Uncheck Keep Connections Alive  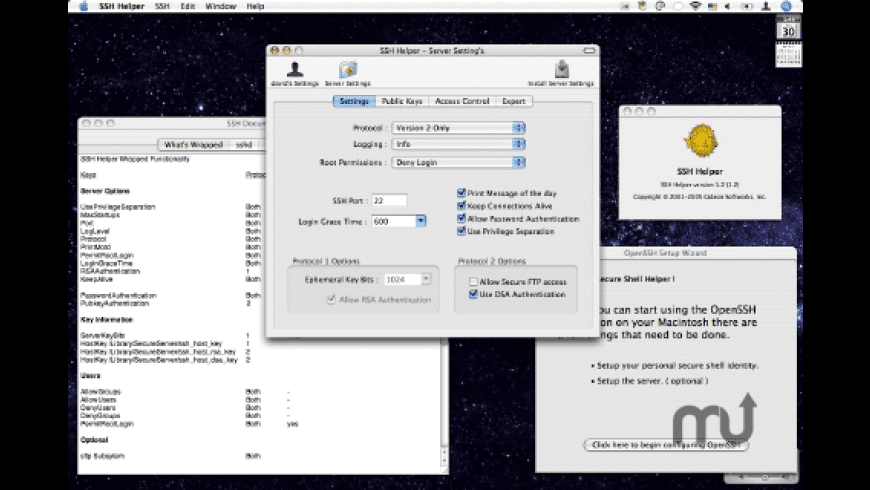pos(461,206)
